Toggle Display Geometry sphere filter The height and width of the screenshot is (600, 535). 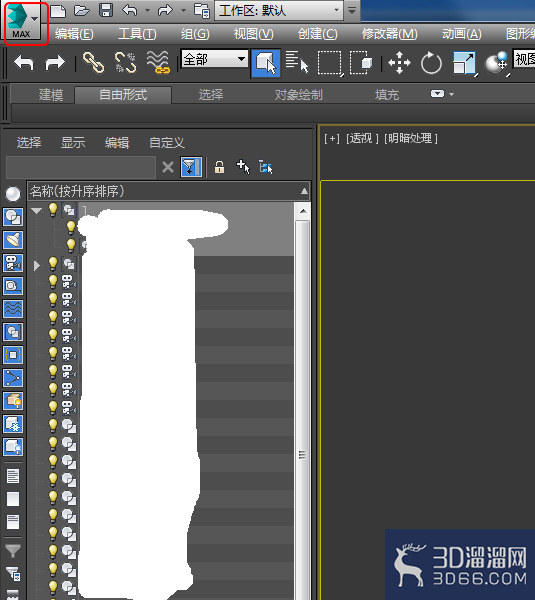(13, 194)
